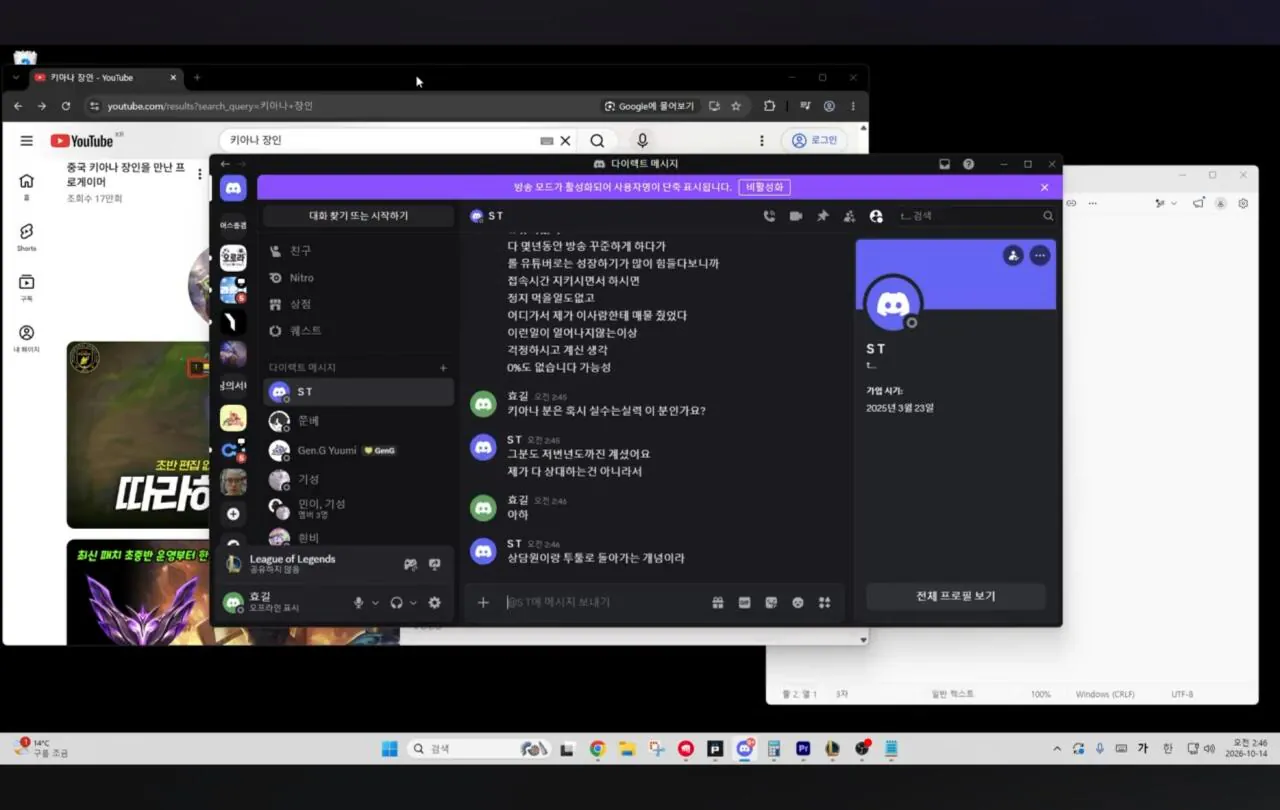Open the 퀘스트 menu item
The image size is (1280, 810).
coord(359,330)
